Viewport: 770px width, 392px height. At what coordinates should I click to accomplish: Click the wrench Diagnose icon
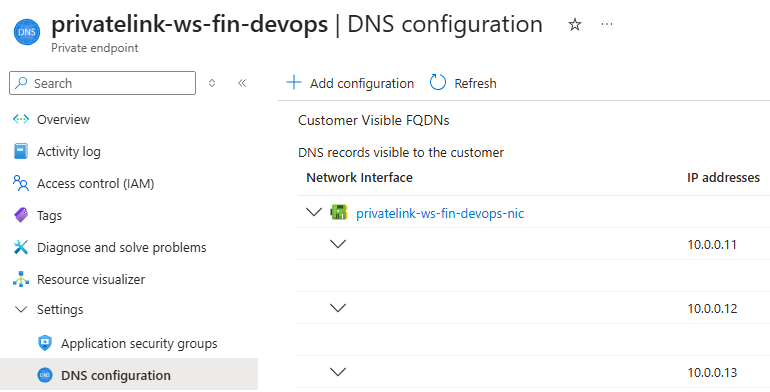(x=21, y=247)
